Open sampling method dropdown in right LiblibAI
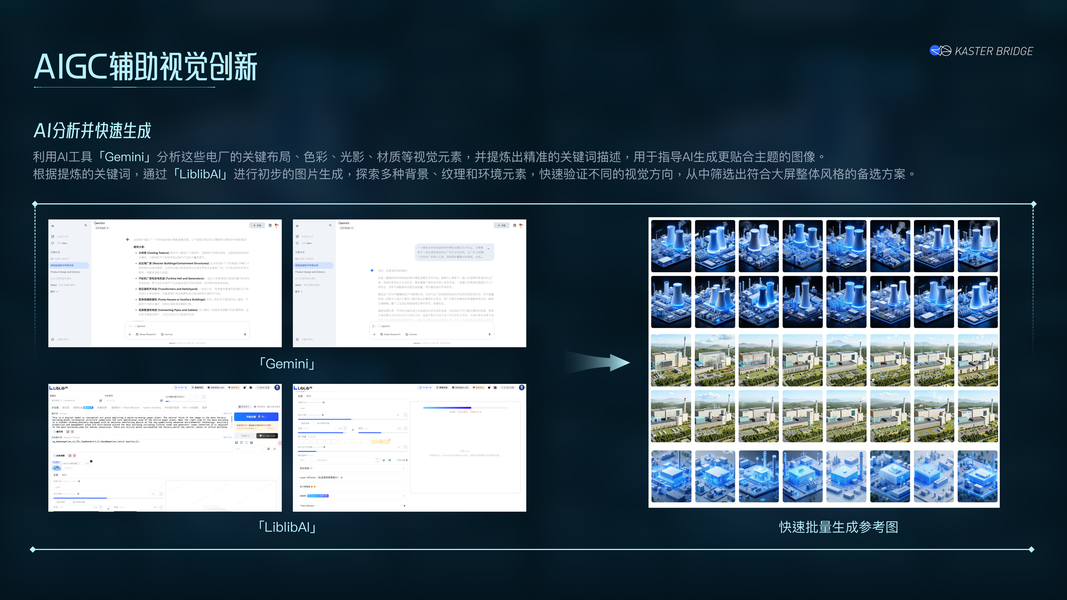Image resolution: width=1067 pixels, height=600 pixels. coord(352,408)
